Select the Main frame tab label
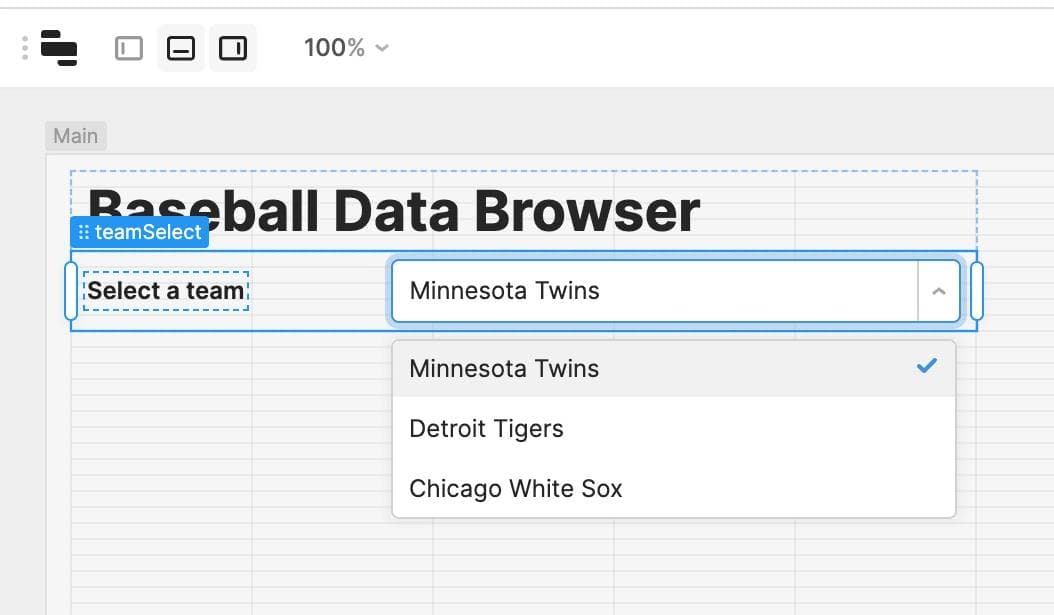This screenshot has height=615, width=1054. [x=76, y=135]
